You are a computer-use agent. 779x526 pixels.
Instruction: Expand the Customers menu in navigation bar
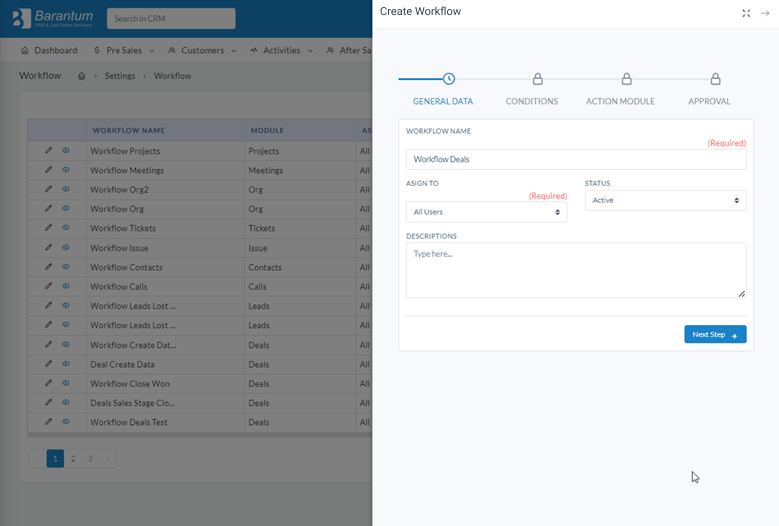point(202,50)
